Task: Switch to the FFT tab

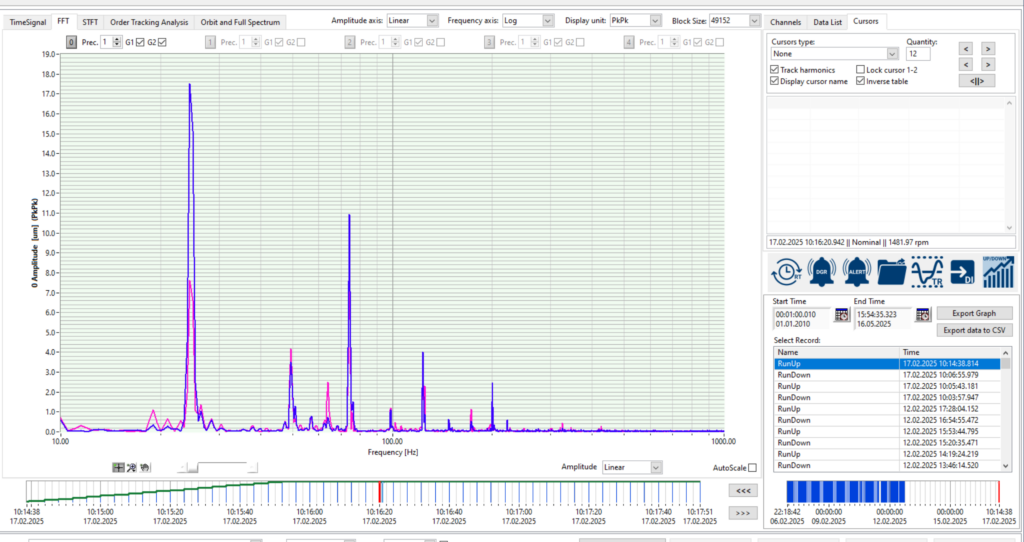Action: pos(63,22)
